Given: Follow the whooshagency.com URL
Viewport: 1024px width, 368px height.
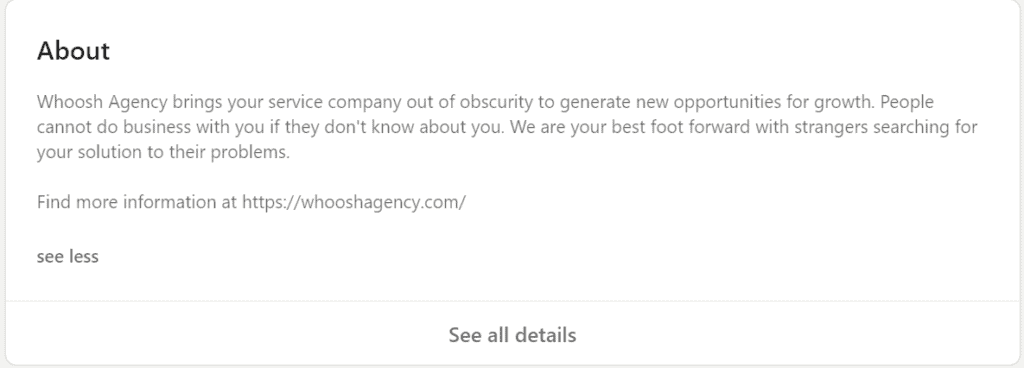Looking at the screenshot, I should coord(353,202).
